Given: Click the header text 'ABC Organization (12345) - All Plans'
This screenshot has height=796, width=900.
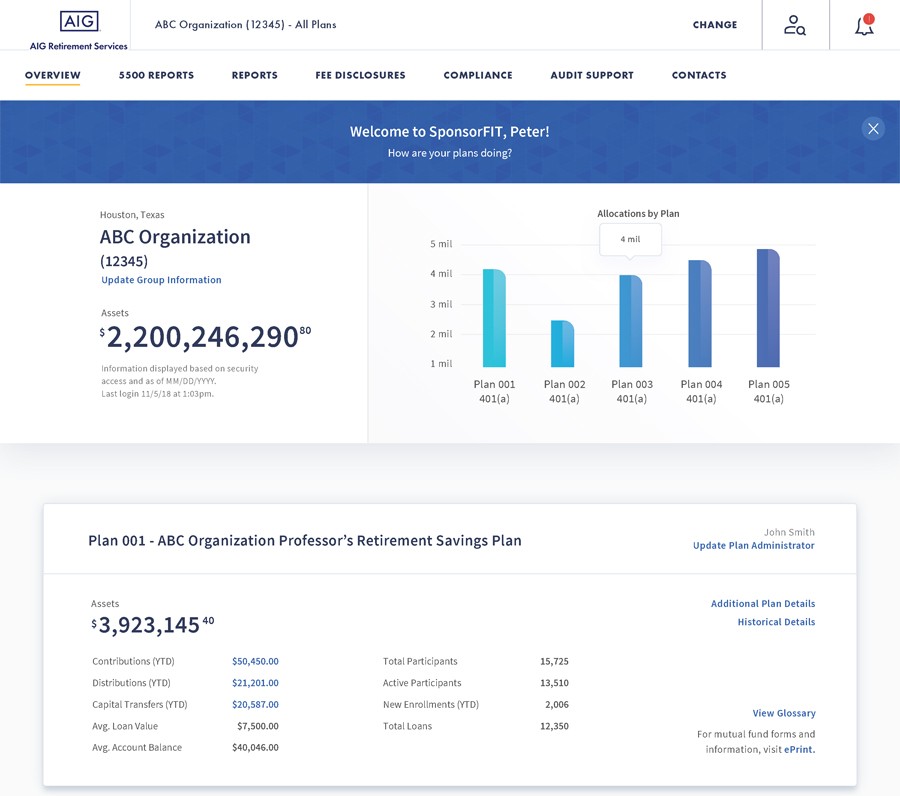Looking at the screenshot, I should pos(246,25).
